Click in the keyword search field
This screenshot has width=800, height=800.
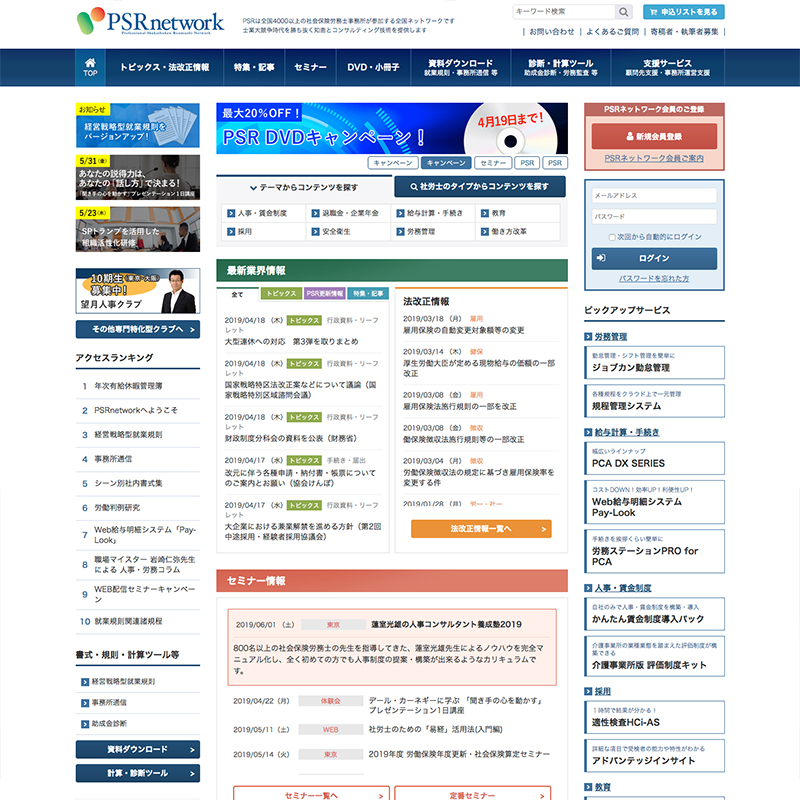[x=564, y=12]
